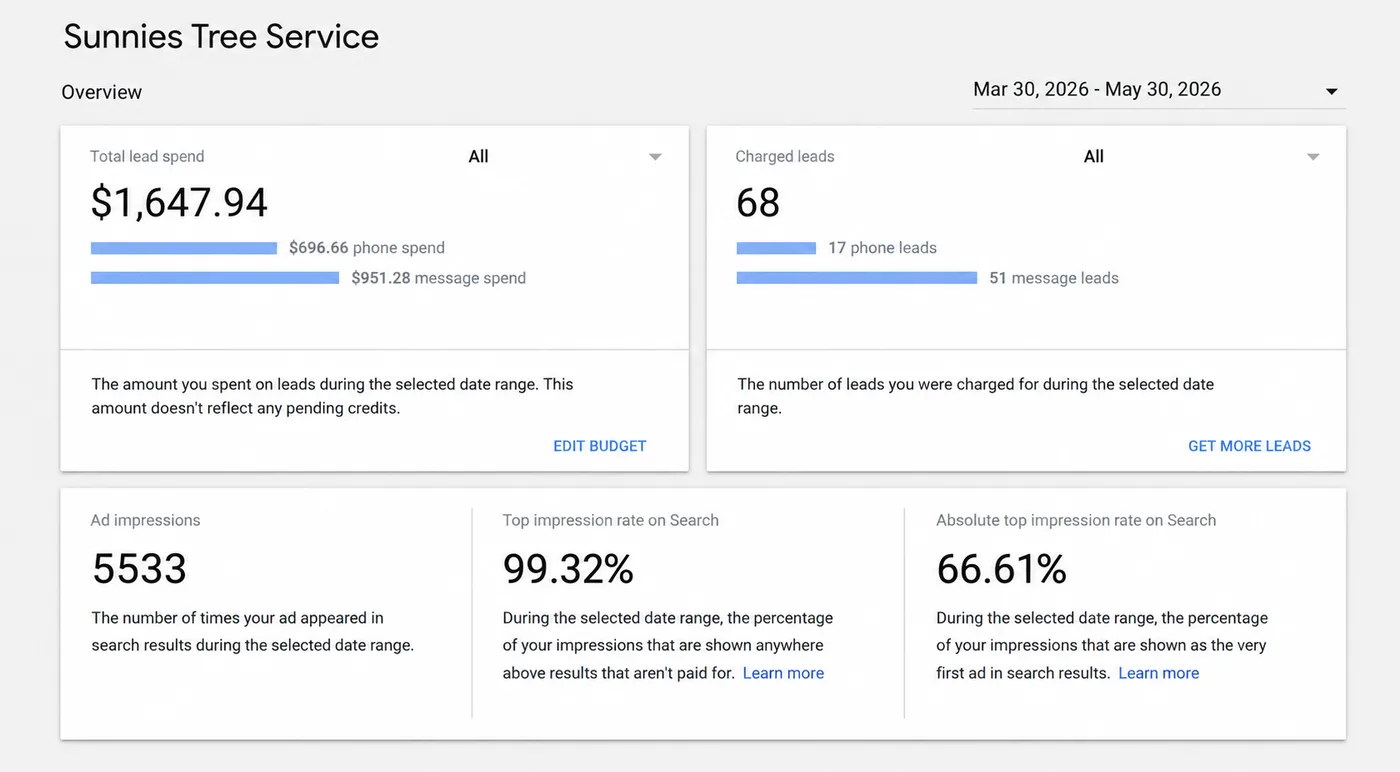Click arrow icon in Charged leads card
Image resolution: width=1400 pixels, height=772 pixels.
tap(1313, 157)
